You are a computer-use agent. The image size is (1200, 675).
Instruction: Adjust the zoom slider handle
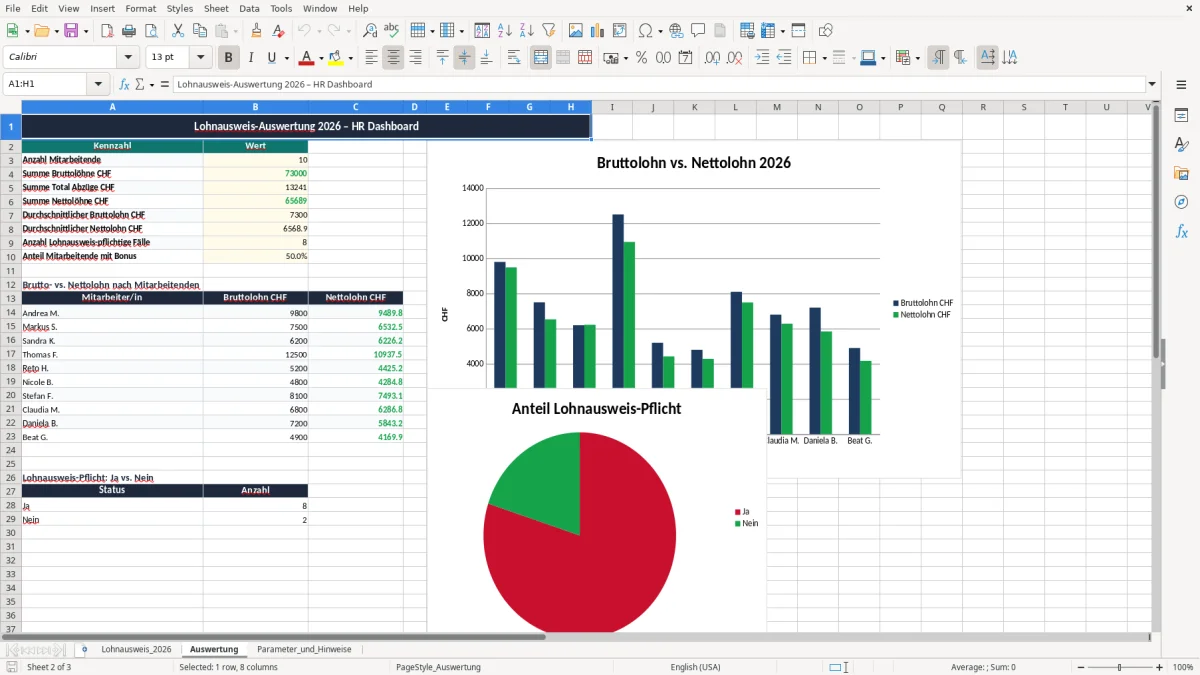click(1119, 667)
